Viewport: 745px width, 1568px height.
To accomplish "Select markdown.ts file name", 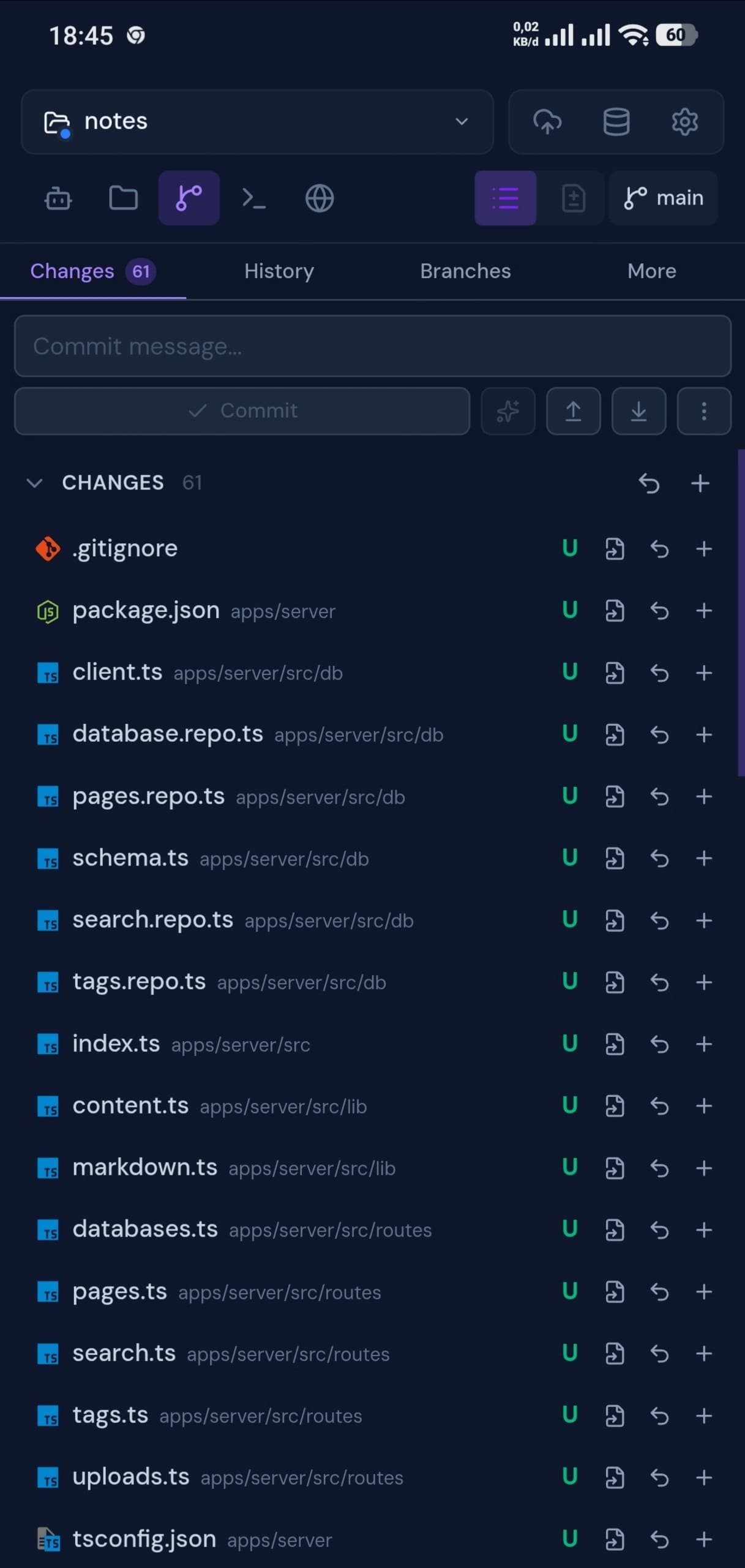I will pyautogui.click(x=145, y=1167).
